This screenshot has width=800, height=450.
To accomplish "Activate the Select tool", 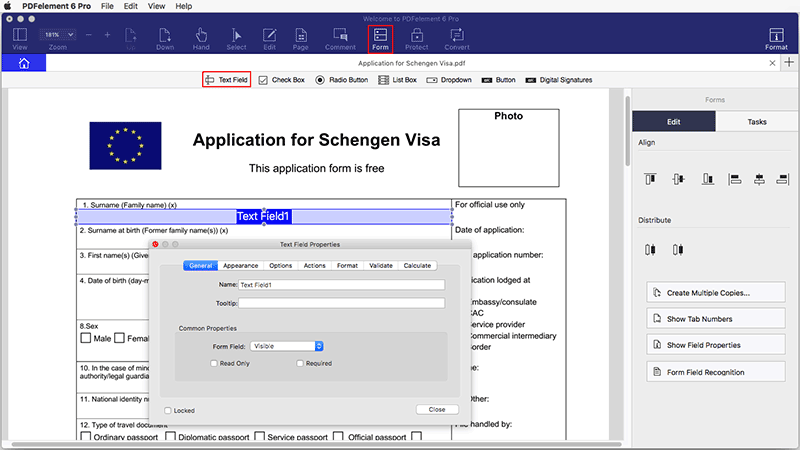I will (236, 39).
